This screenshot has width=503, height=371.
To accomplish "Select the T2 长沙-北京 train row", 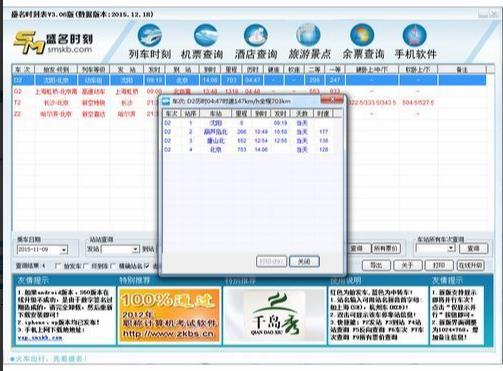I will (x=84, y=103).
